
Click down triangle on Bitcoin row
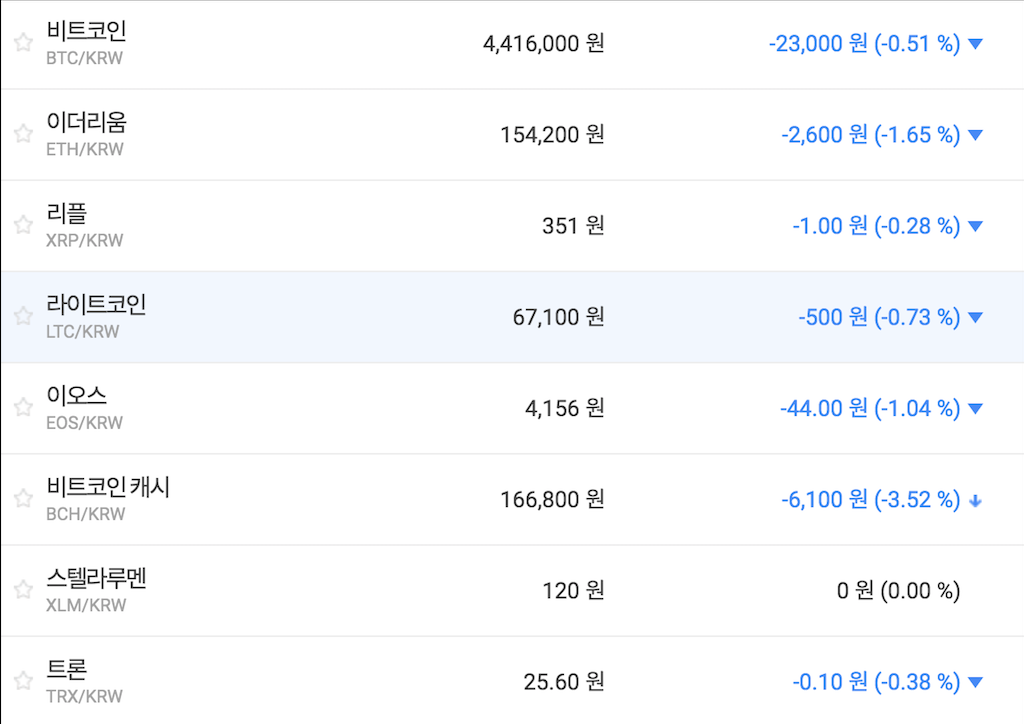(x=976, y=44)
